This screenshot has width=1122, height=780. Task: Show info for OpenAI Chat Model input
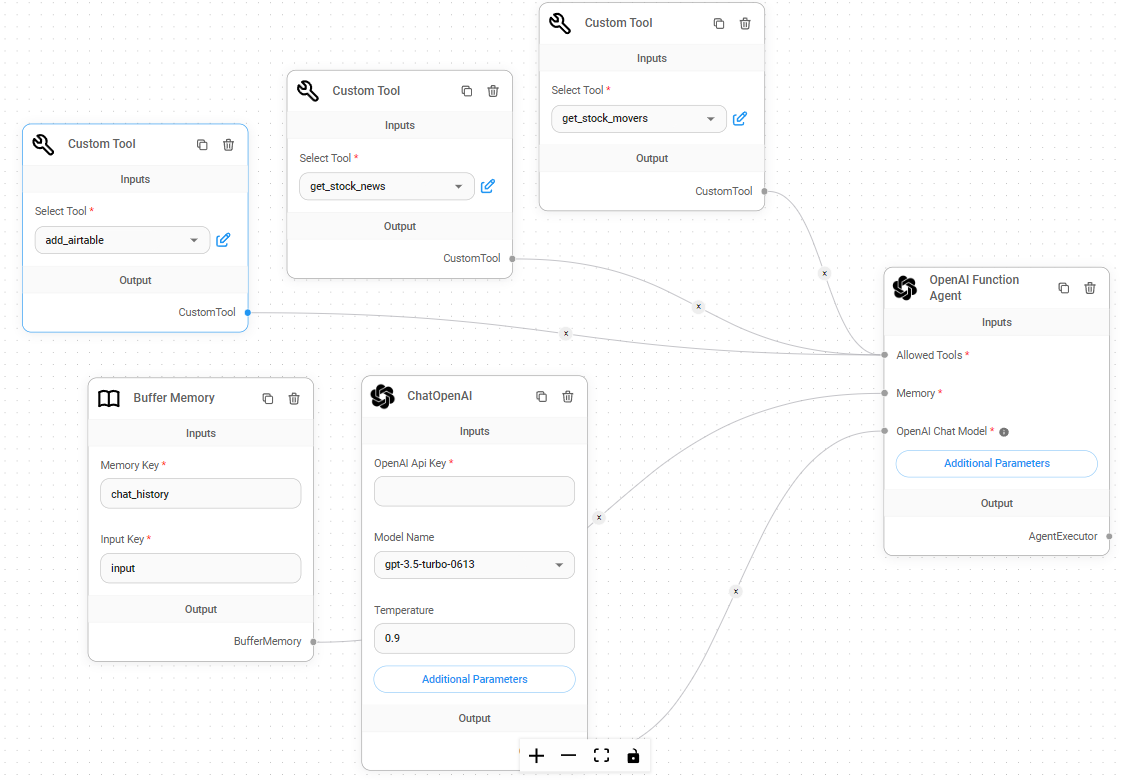tap(1004, 432)
